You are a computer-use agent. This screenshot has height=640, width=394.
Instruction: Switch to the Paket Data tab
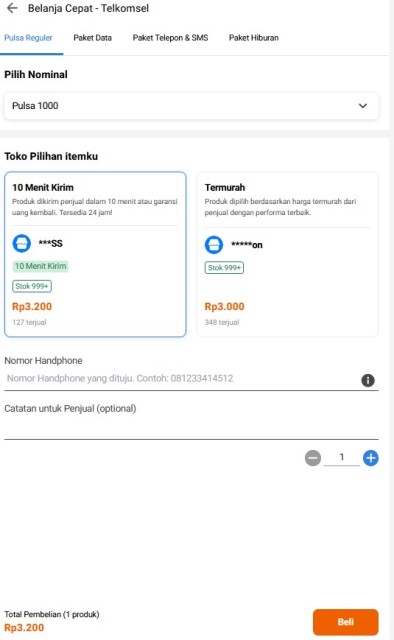coord(93,38)
